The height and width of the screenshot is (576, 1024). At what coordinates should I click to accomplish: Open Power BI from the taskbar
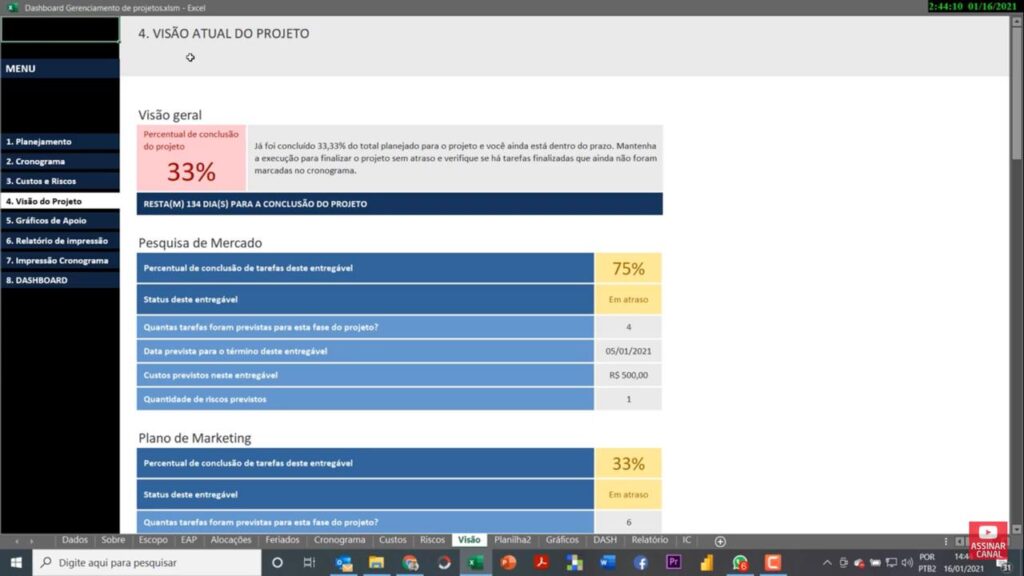pyautogui.click(x=707, y=561)
